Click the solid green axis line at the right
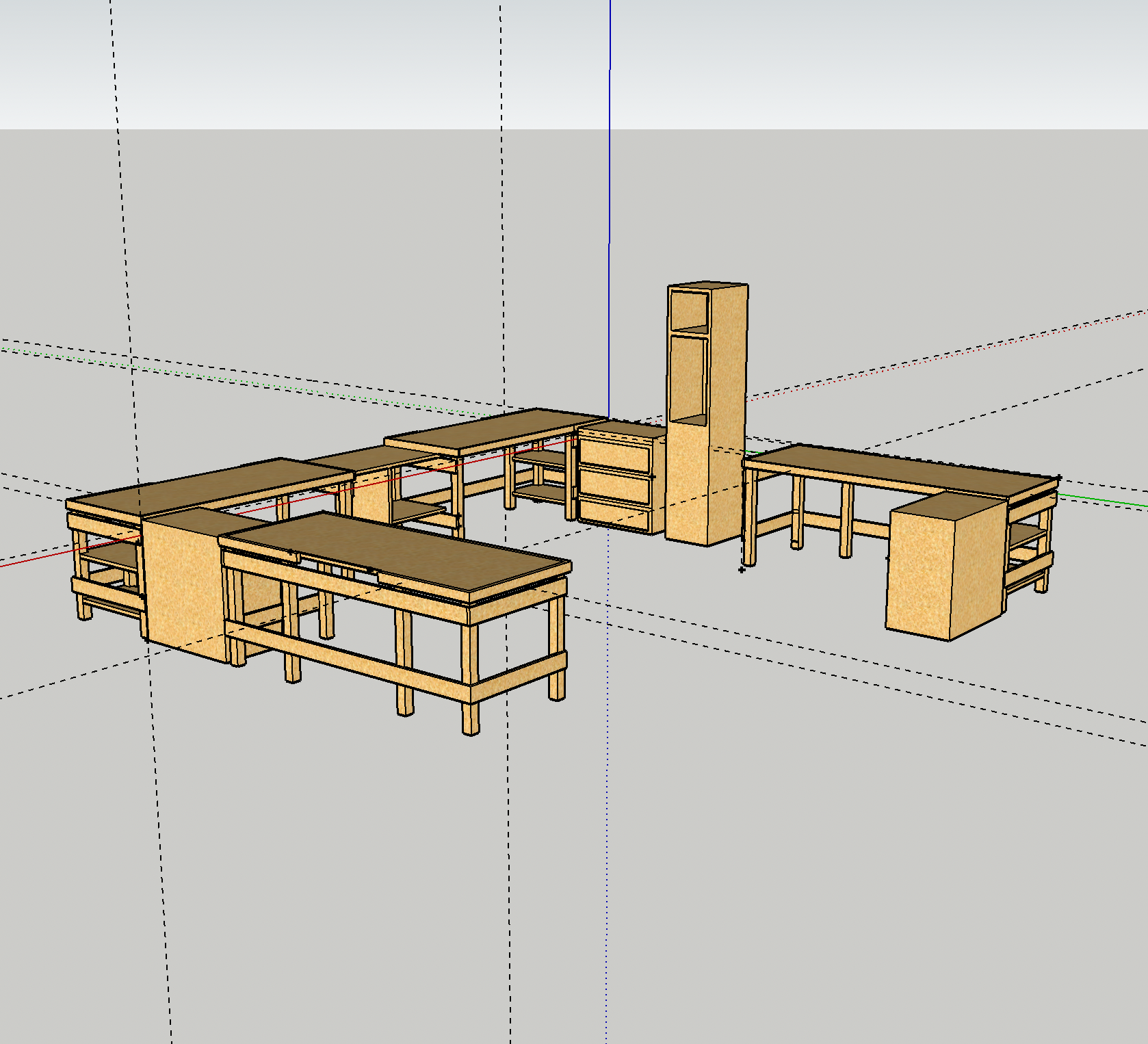 click(1103, 500)
